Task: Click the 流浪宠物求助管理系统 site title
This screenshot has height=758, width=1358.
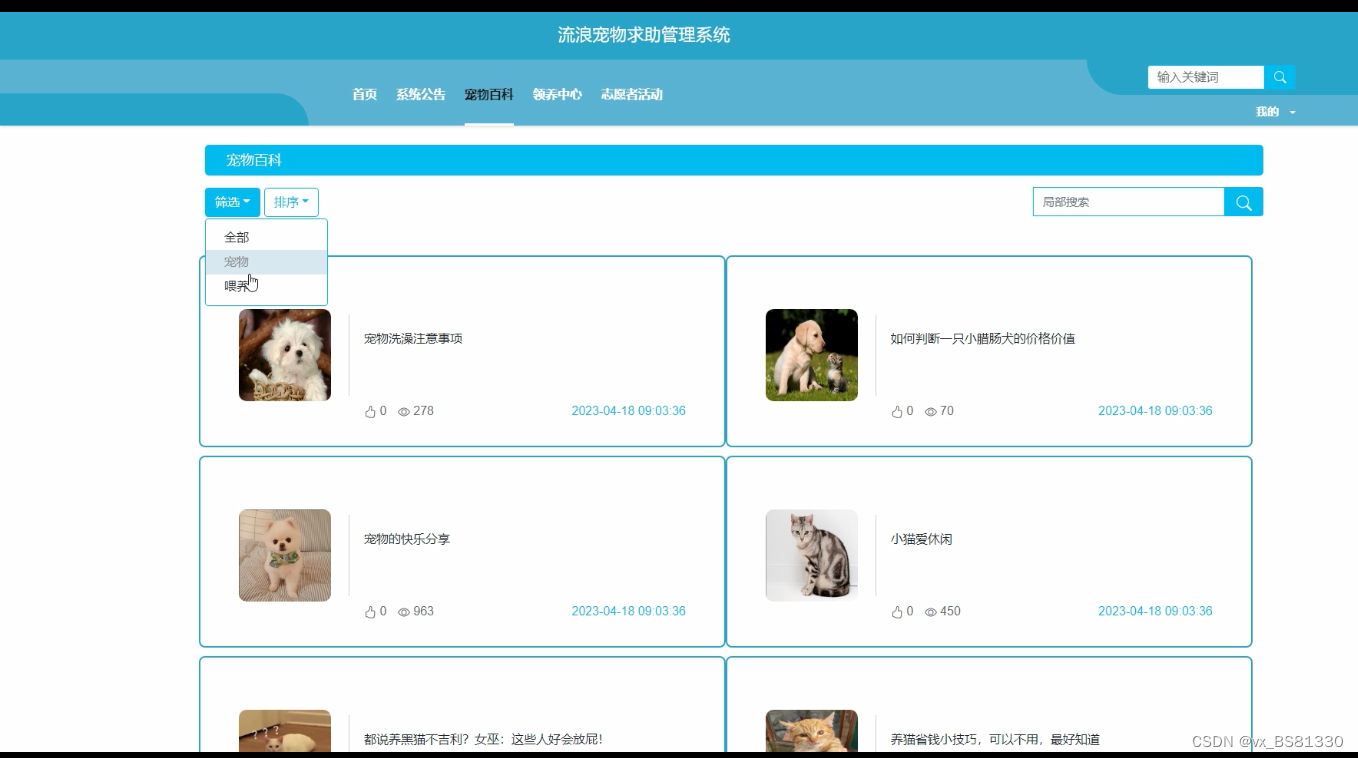Action: (x=644, y=35)
